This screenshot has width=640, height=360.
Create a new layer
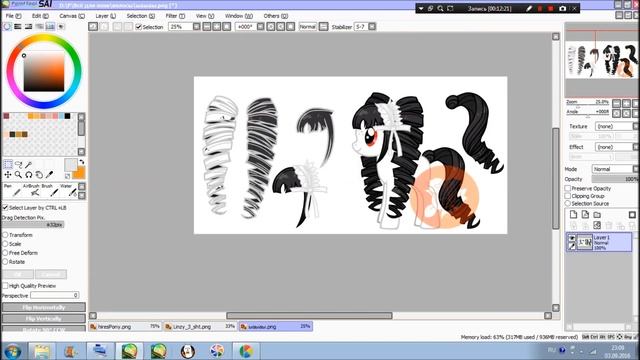(x=573, y=215)
